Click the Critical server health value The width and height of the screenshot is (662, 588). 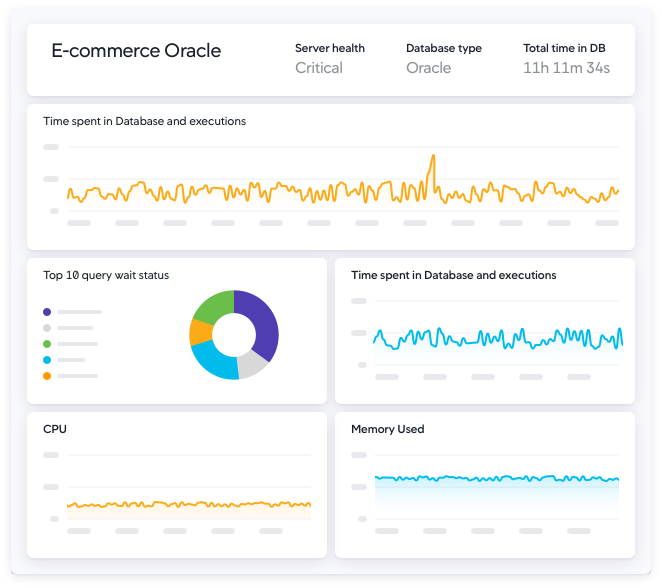point(319,68)
